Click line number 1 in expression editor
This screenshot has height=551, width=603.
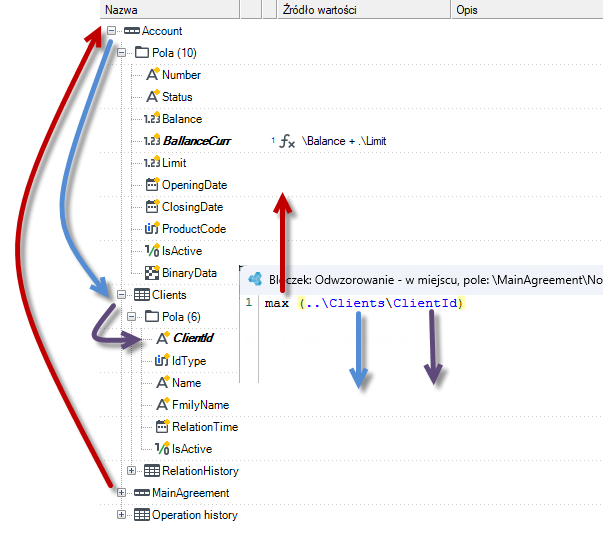click(249, 302)
